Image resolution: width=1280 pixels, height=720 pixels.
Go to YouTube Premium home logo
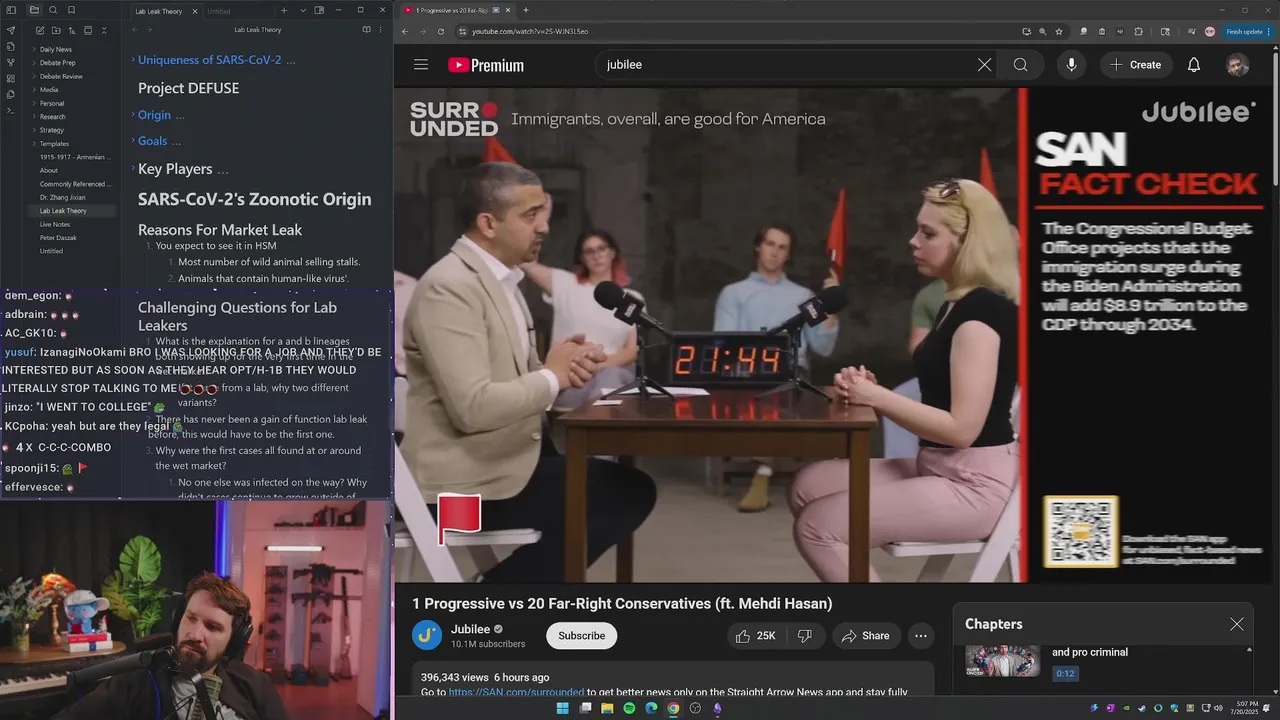[x=486, y=65]
